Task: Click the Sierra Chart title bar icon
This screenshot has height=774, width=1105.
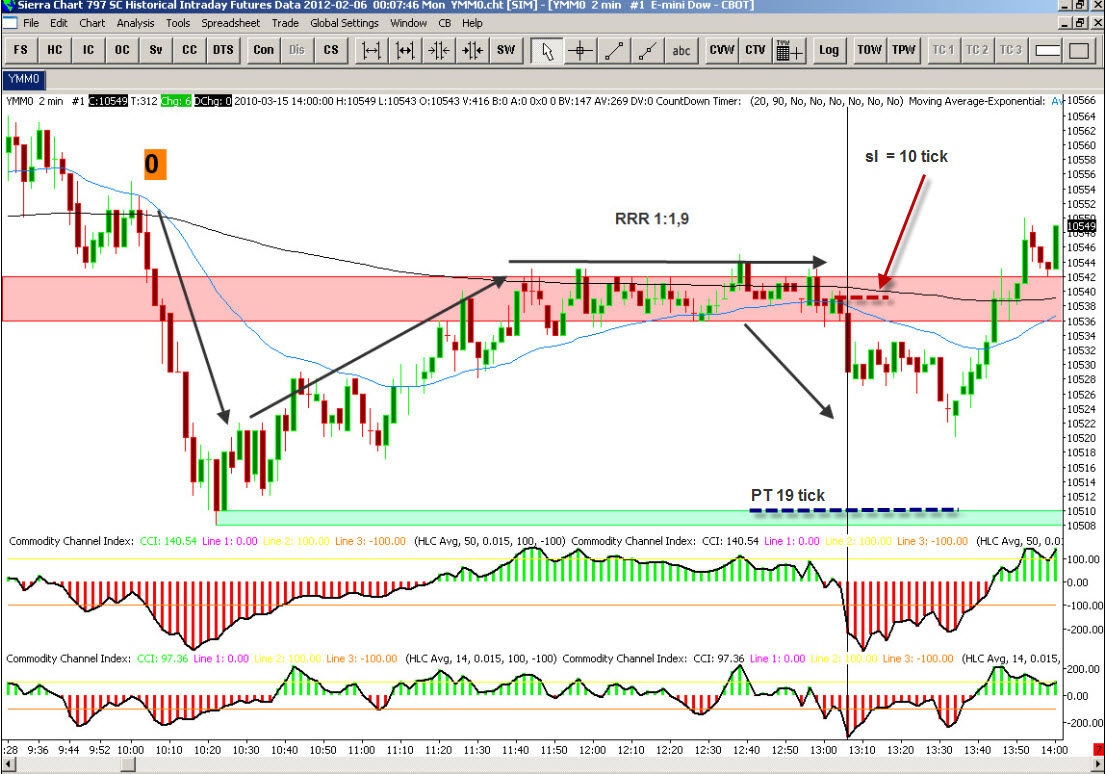Action: coord(8,6)
